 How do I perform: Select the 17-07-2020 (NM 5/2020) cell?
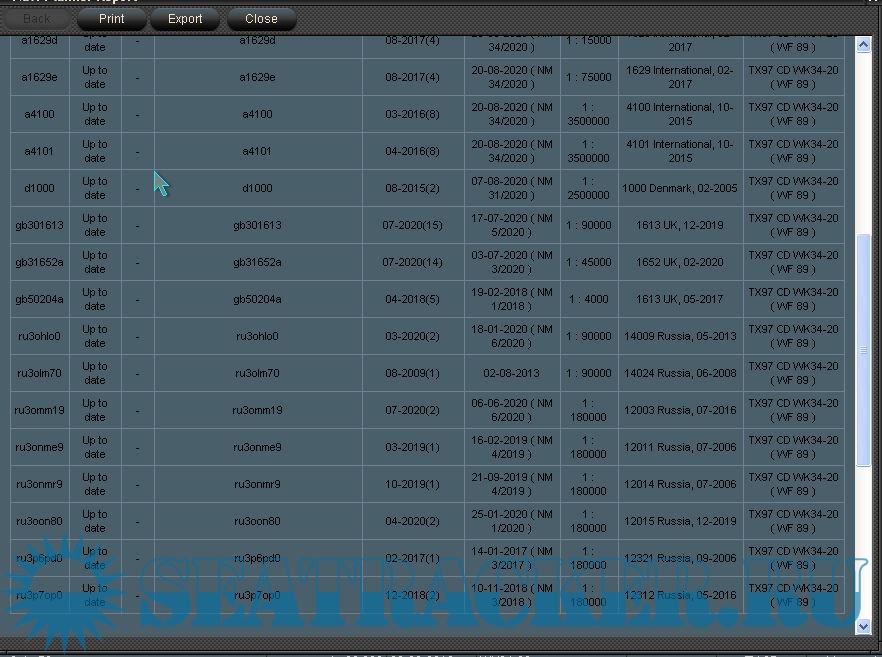tap(511, 226)
